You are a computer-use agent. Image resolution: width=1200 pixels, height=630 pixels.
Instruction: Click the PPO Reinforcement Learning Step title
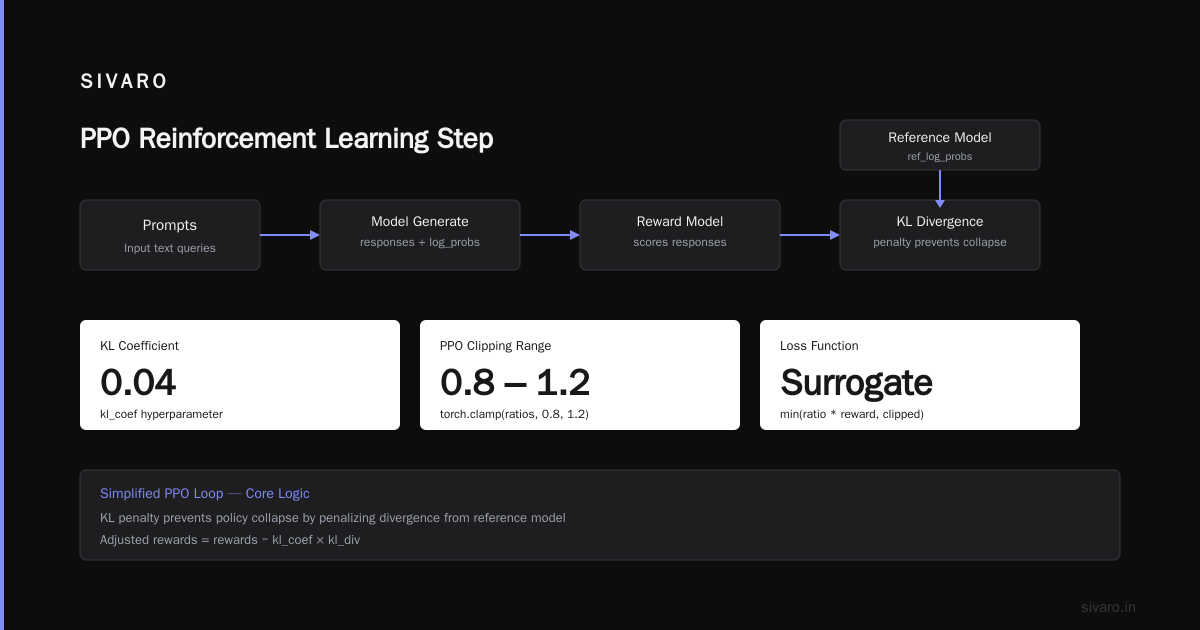[x=286, y=138]
